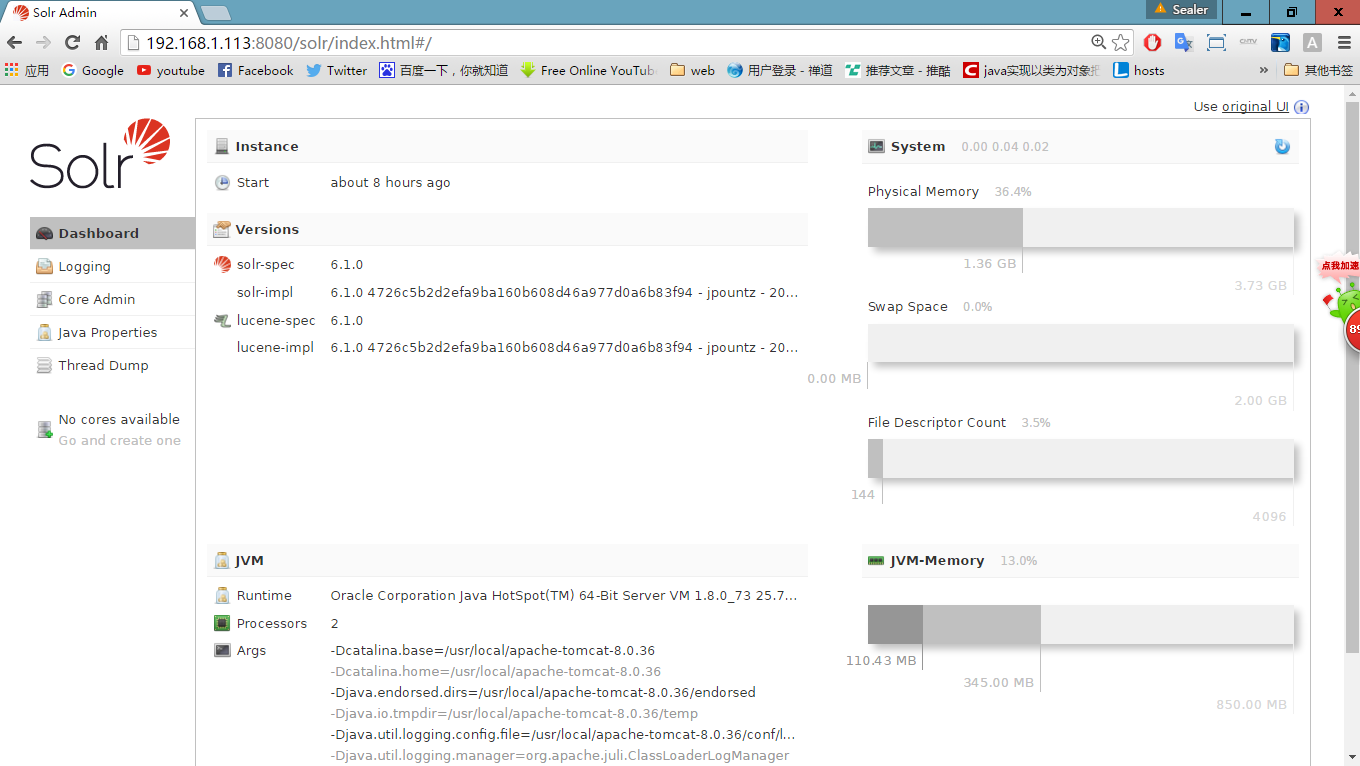Click the Solr logo
The width and height of the screenshot is (1360, 766).
[x=100, y=153]
